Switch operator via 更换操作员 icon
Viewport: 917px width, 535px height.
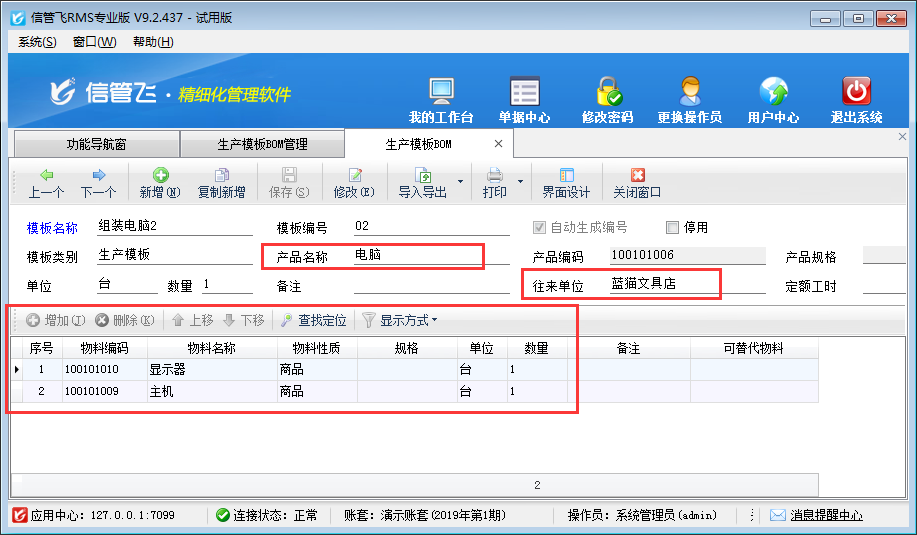(689, 100)
